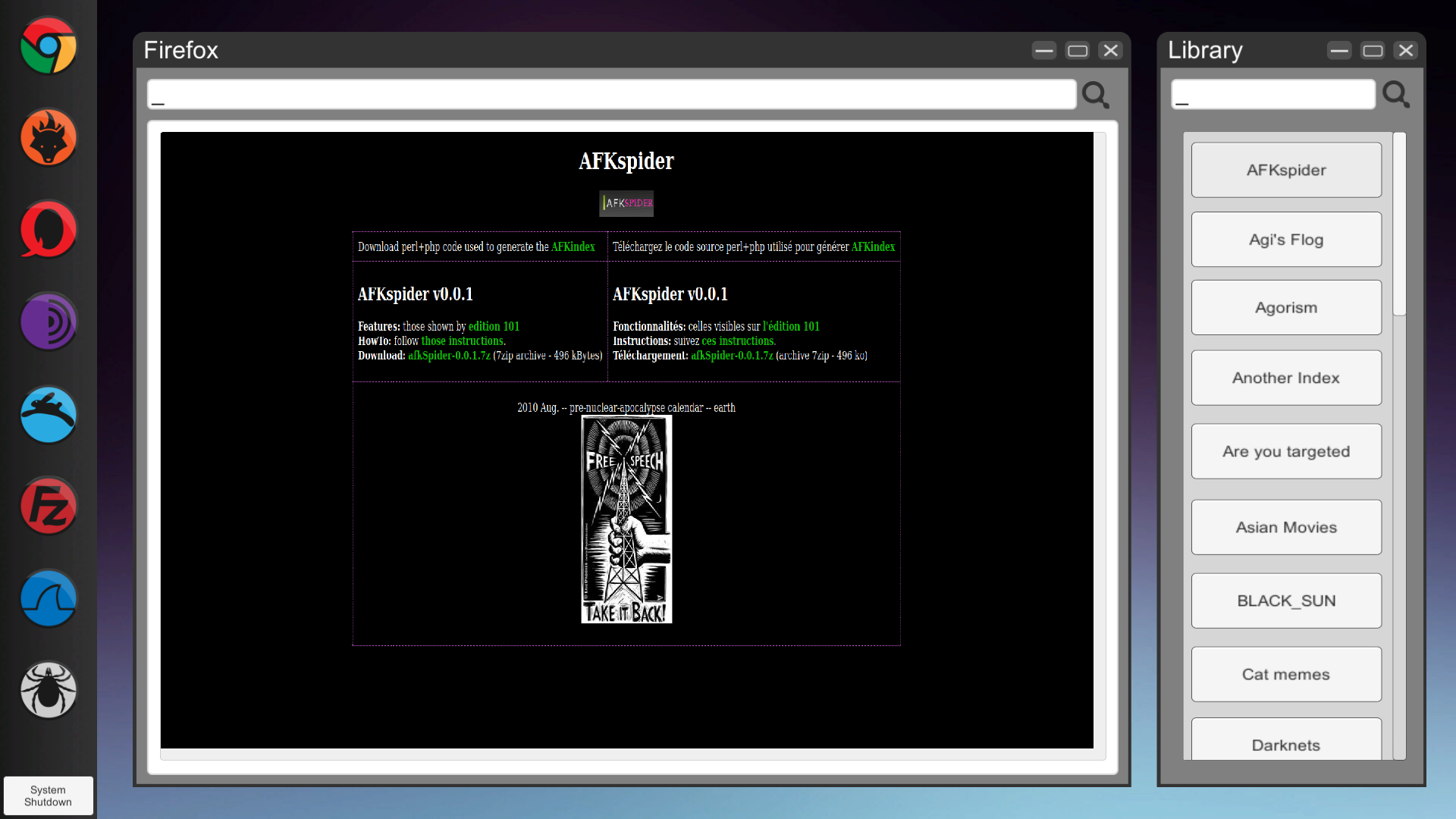Viewport: 1456px width, 819px height.
Task: Launch the spider dock icon
Action: (49, 691)
